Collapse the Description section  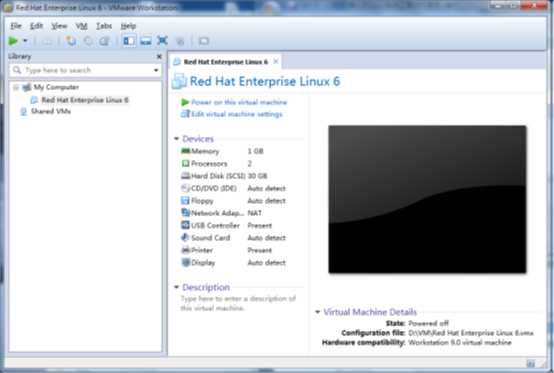click(176, 287)
